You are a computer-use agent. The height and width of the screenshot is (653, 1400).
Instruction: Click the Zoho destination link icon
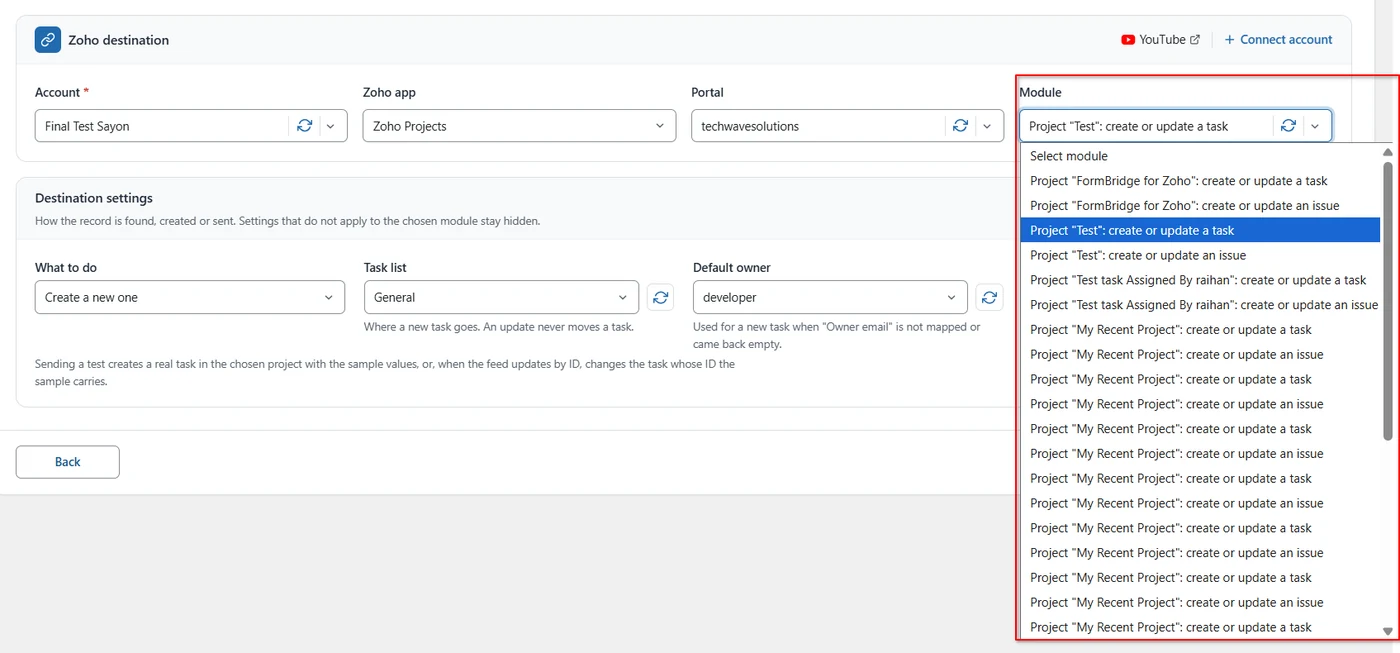point(48,40)
